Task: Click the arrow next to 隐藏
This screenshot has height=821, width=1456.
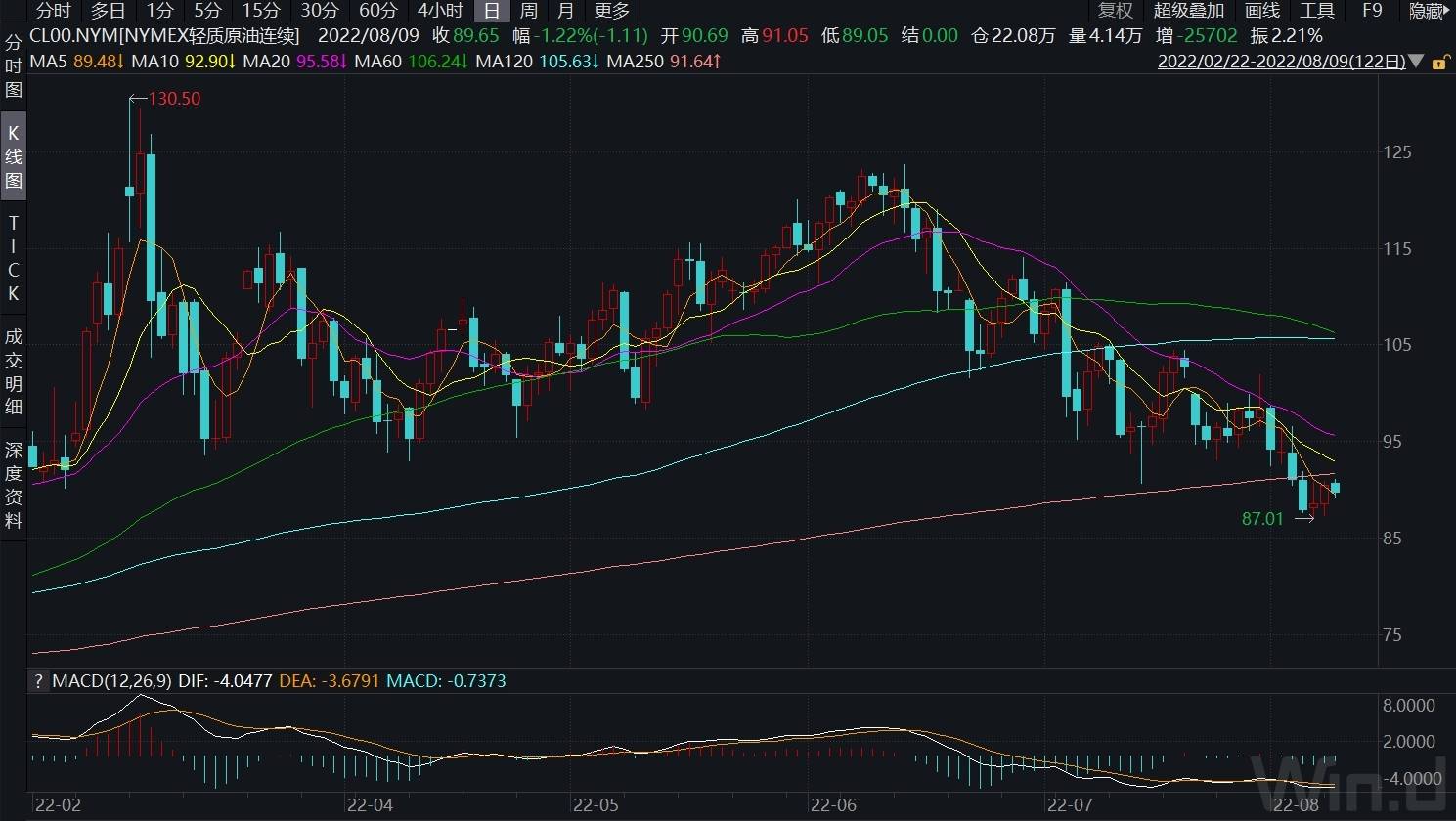Action: [1449, 11]
